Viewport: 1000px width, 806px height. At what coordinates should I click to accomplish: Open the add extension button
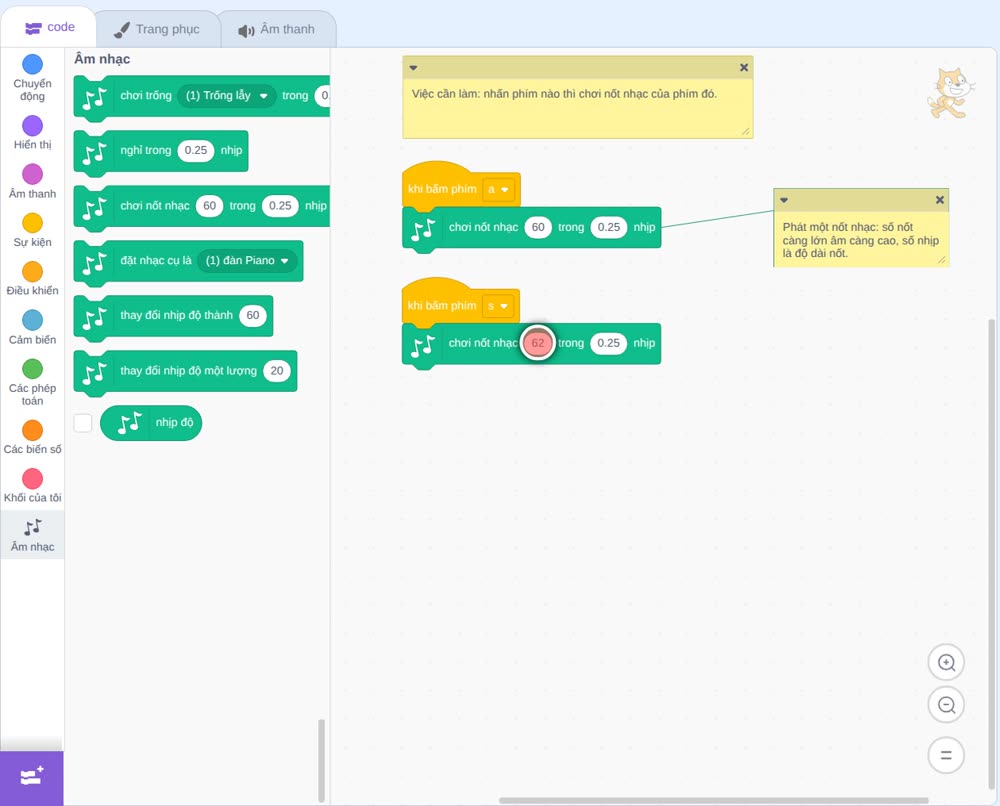click(32, 777)
